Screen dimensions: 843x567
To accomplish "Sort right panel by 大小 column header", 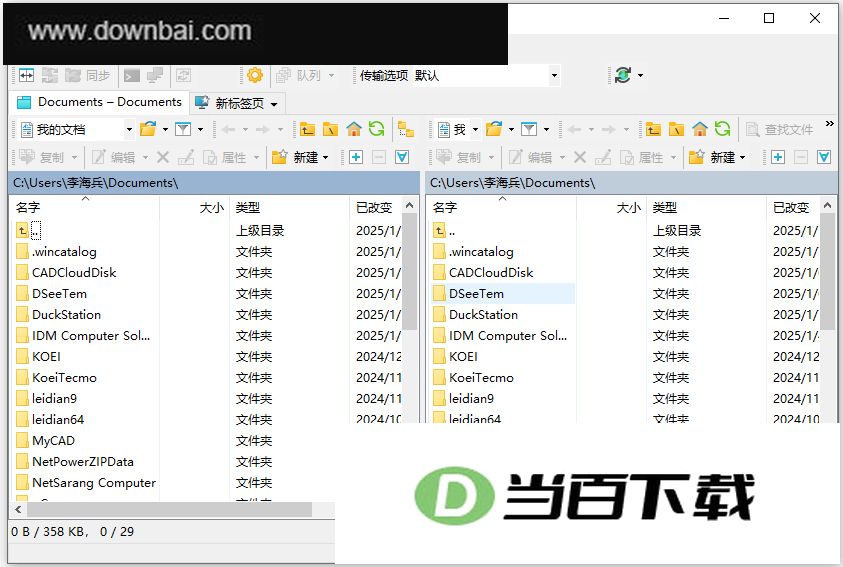I will (612, 207).
